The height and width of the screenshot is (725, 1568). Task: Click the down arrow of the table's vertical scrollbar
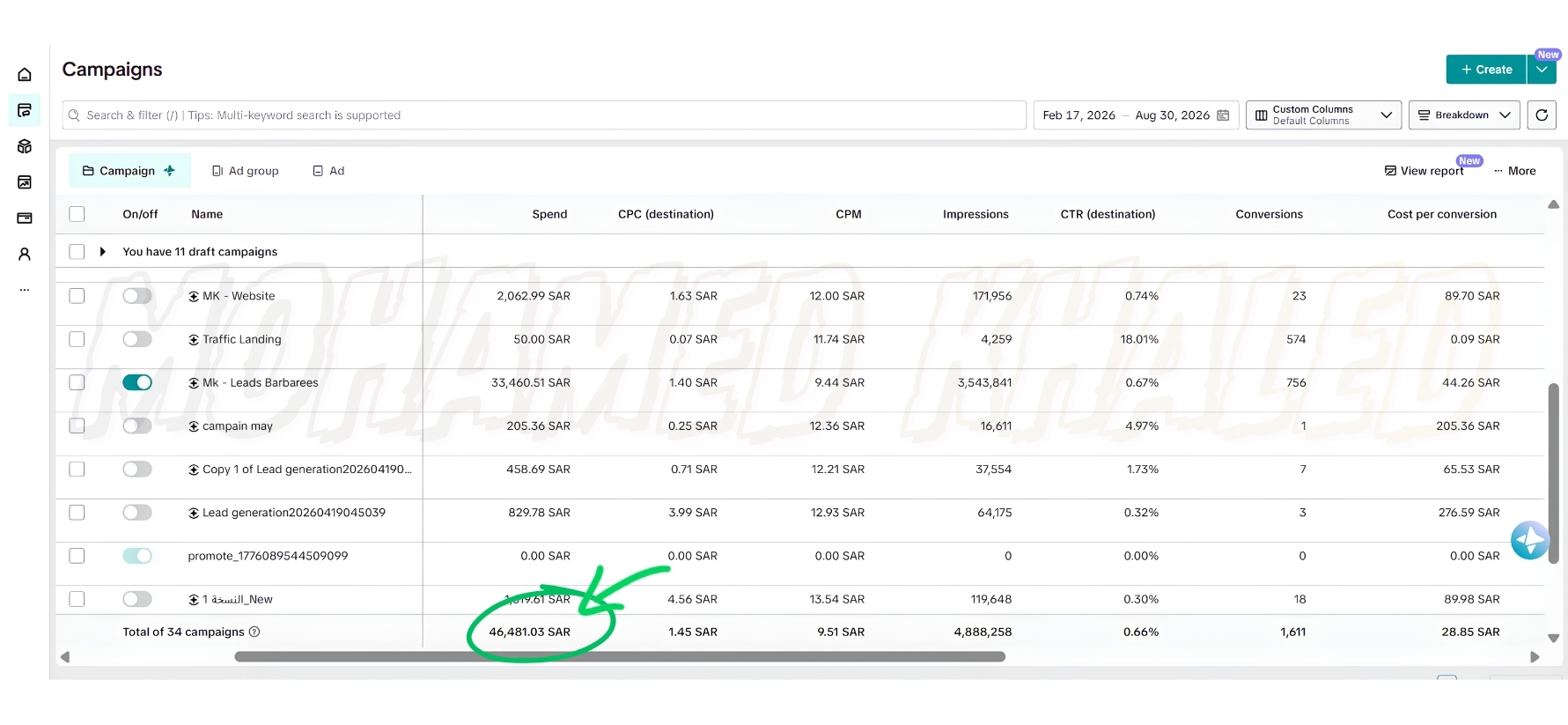(1554, 639)
